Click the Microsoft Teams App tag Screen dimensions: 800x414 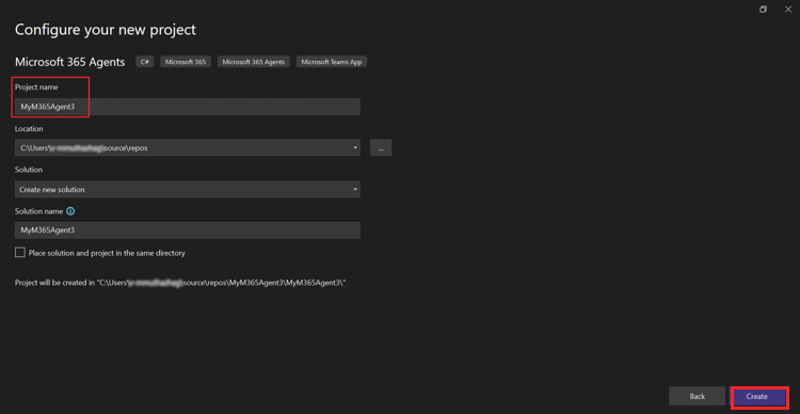[332, 62]
